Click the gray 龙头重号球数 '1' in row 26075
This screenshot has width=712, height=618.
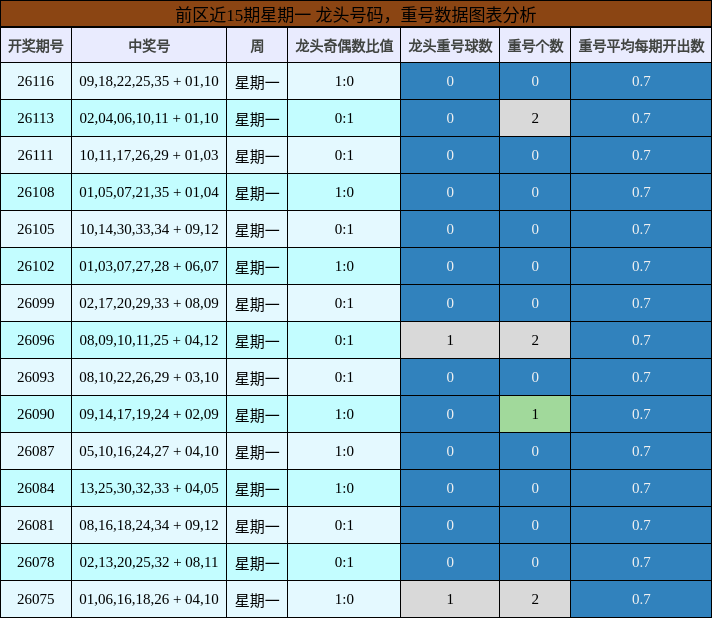[450, 599]
